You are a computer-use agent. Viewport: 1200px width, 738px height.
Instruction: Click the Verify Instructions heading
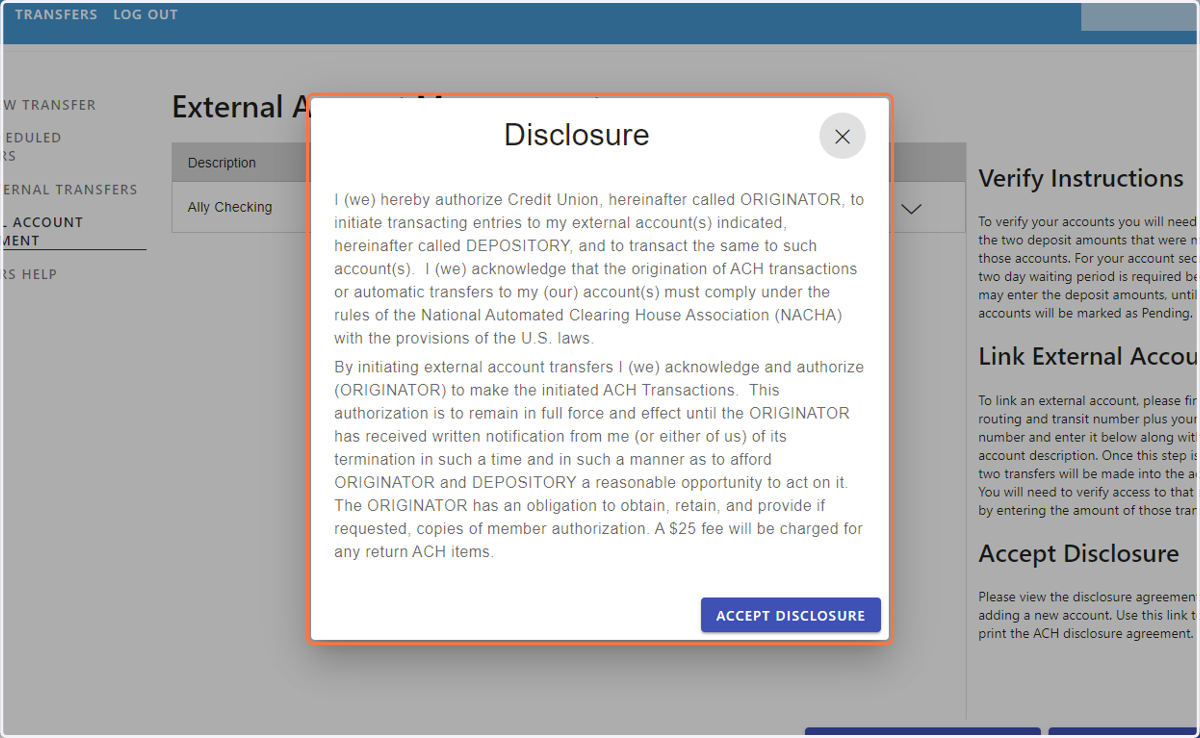pos(1081,178)
